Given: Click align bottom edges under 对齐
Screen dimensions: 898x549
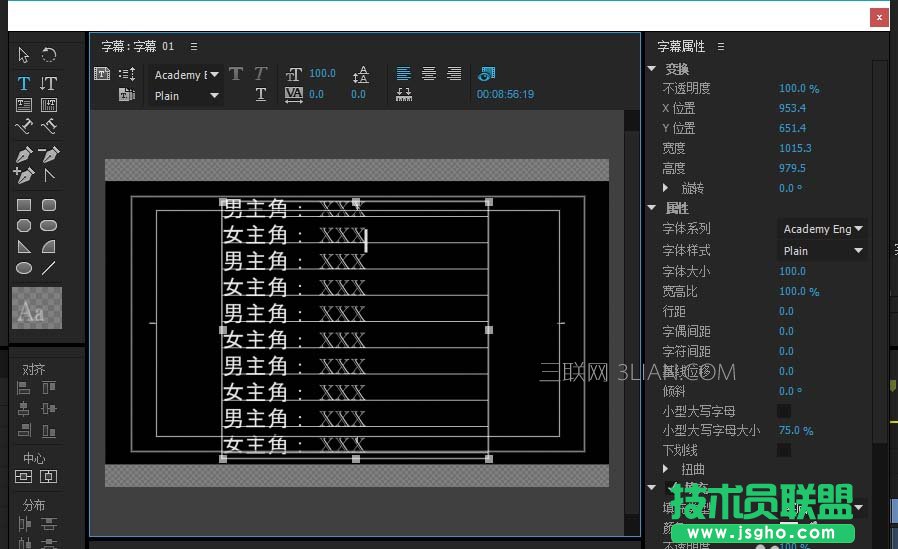Looking at the screenshot, I should point(49,430).
